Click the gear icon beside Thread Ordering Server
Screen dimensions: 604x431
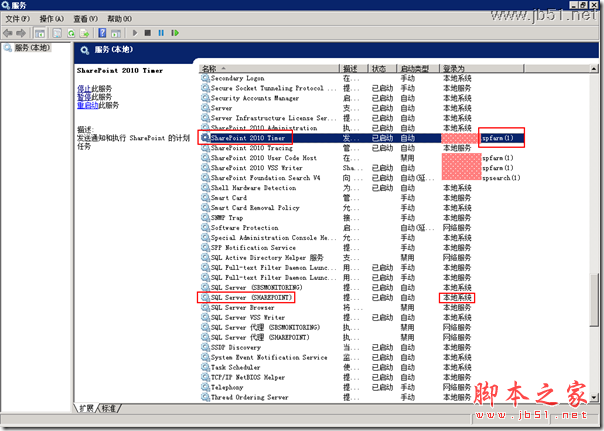205,397
